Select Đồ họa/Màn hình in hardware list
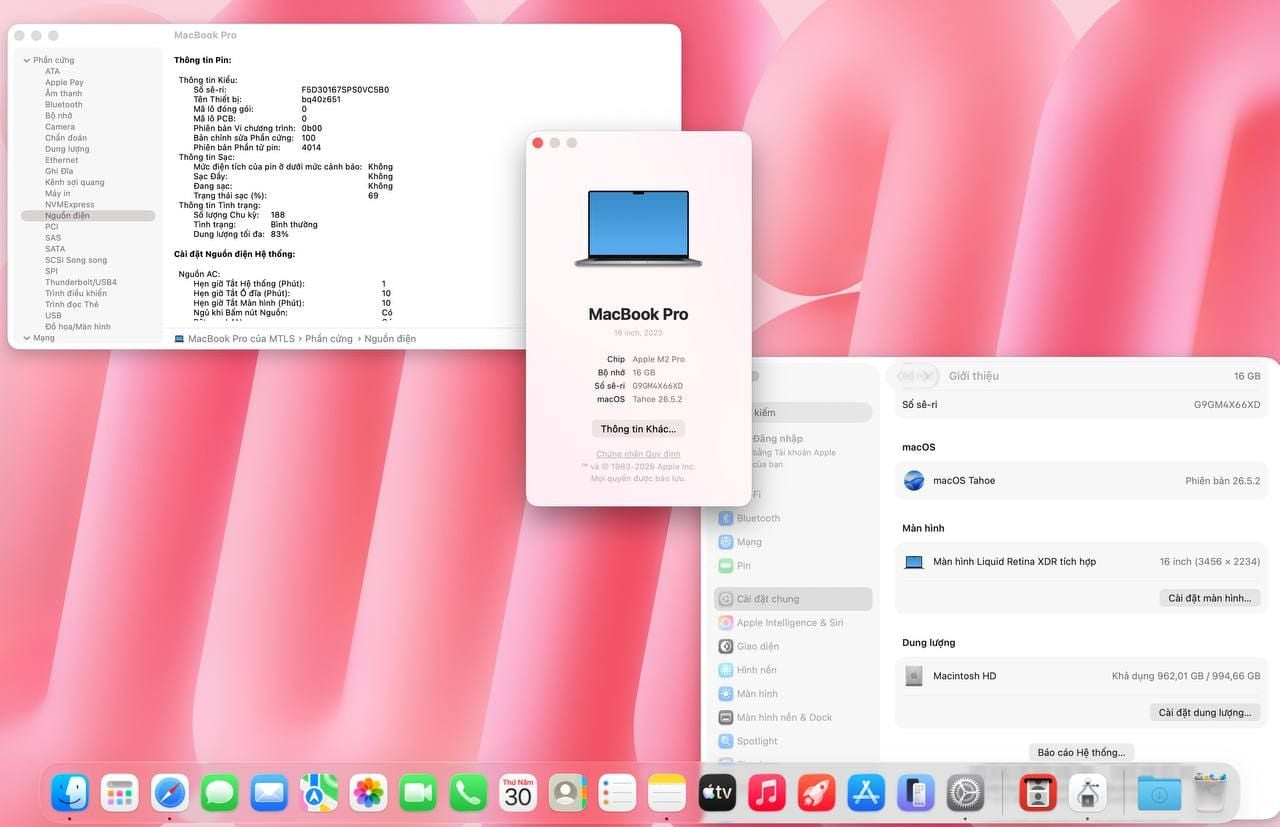Image resolution: width=1280 pixels, height=827 pixels. point(78,327)
